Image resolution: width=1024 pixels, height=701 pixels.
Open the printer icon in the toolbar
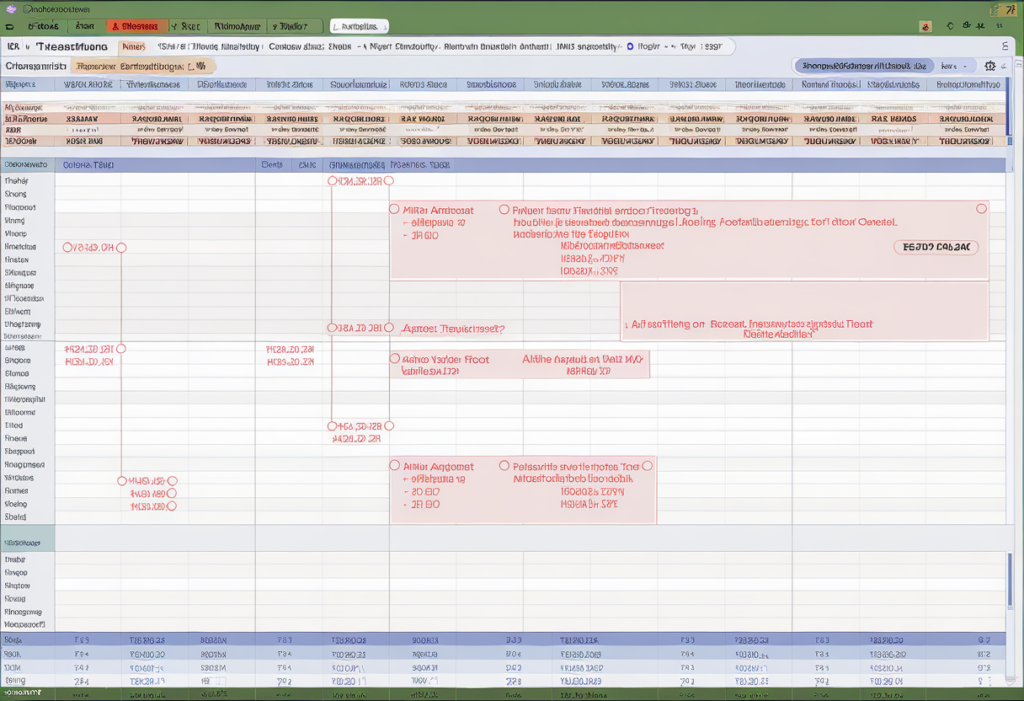pyautogui.click(x=966, y=25)
